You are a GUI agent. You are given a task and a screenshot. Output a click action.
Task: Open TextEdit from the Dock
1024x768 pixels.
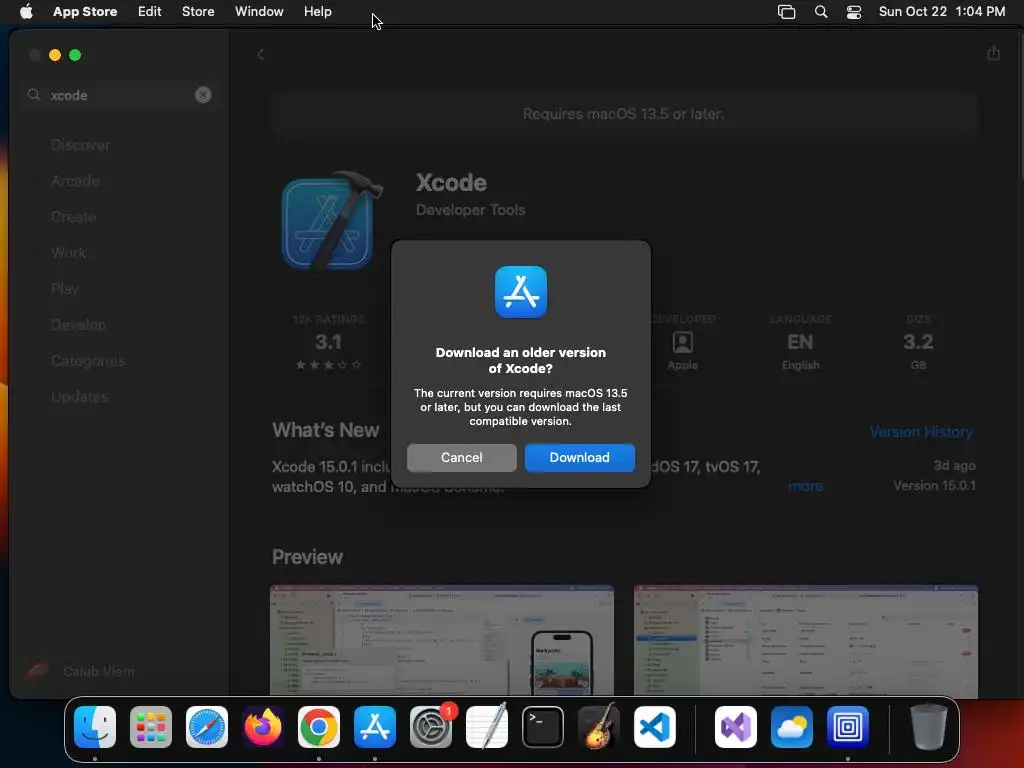pos(487,727)
